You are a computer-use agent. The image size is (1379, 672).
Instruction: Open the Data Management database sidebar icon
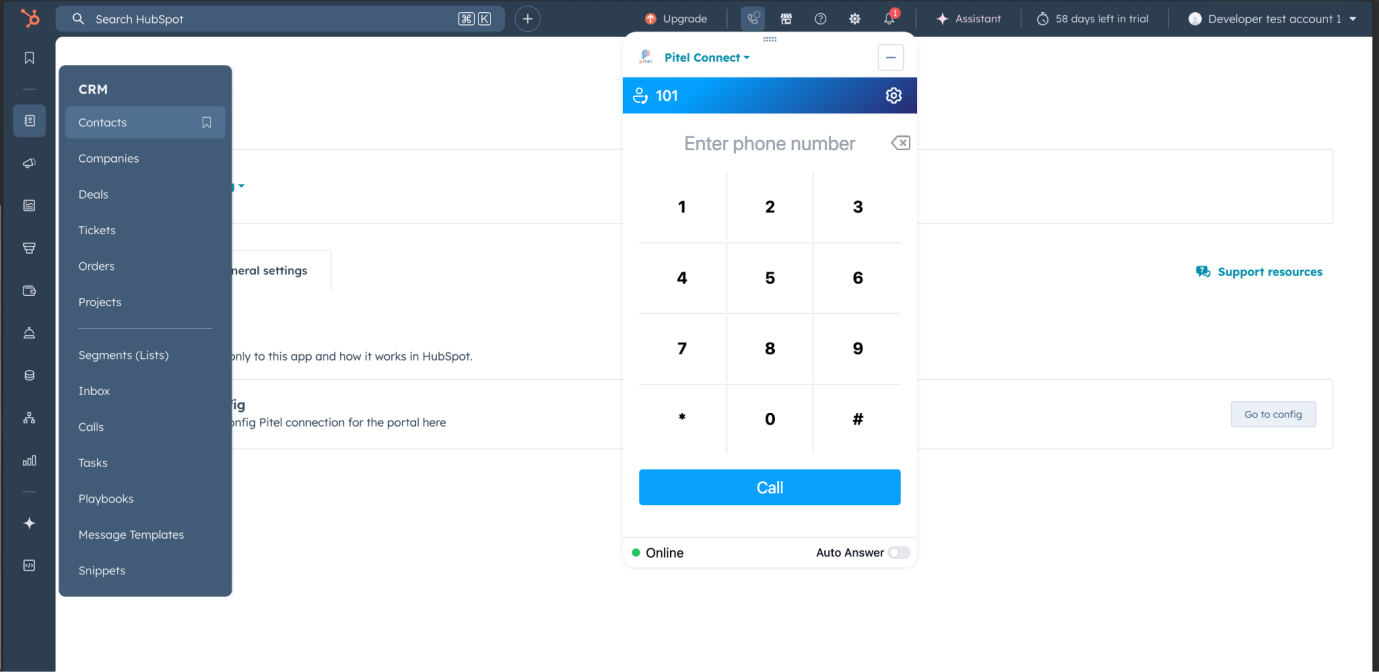29,376
